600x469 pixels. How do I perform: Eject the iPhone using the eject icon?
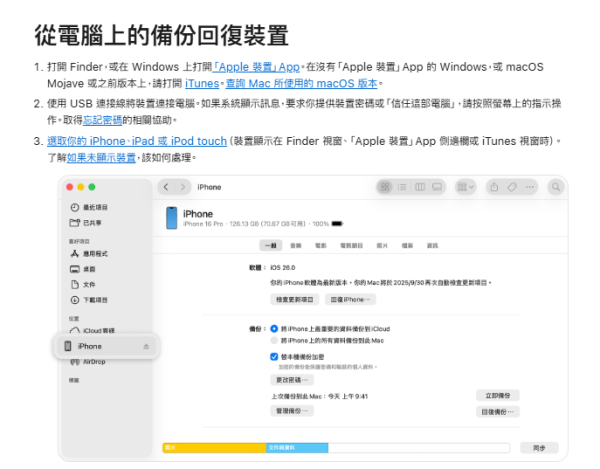point(146,346)
